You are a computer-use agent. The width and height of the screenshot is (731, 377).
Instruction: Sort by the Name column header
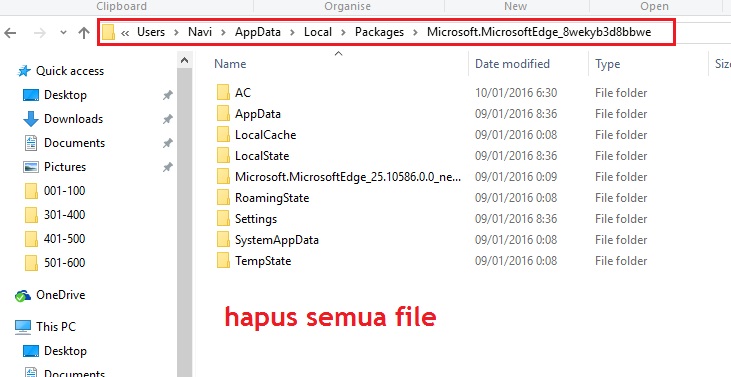click(x=230, y=64)
